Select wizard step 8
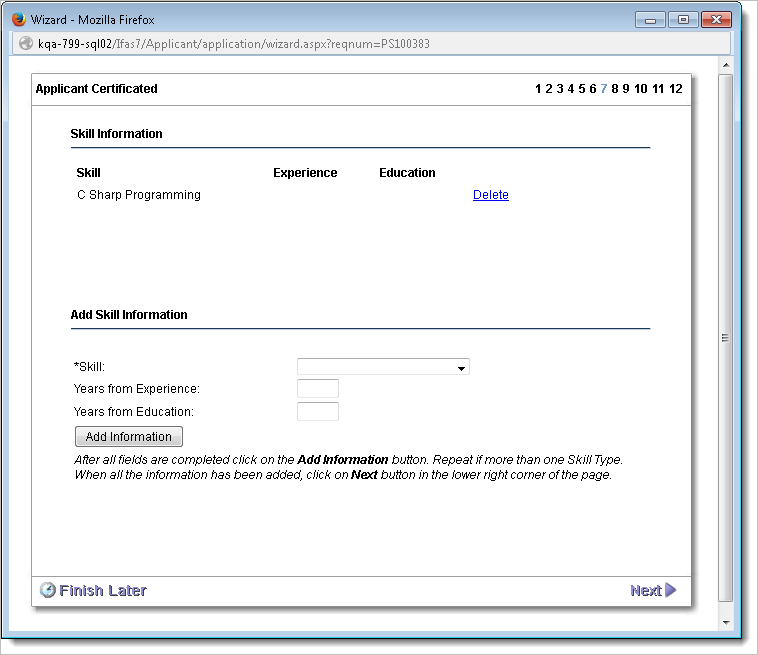 [615, 89]
